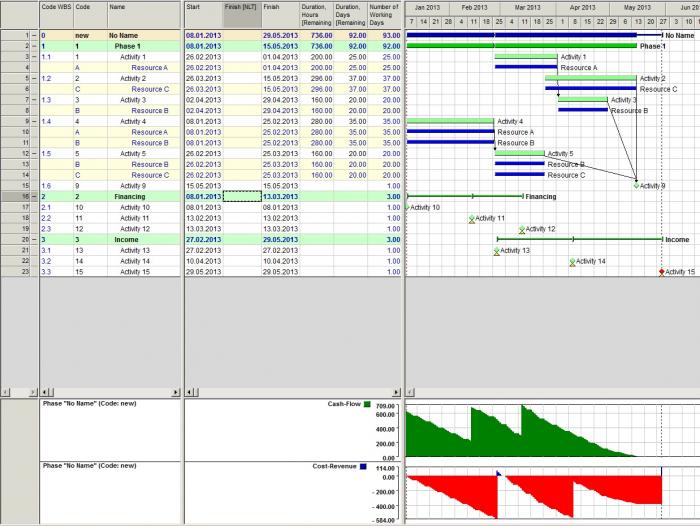Screen dimensions: 700x526
Task: Click the Activity 14 milestone marker
Action: pyautogui.click(x=572, y=262)
